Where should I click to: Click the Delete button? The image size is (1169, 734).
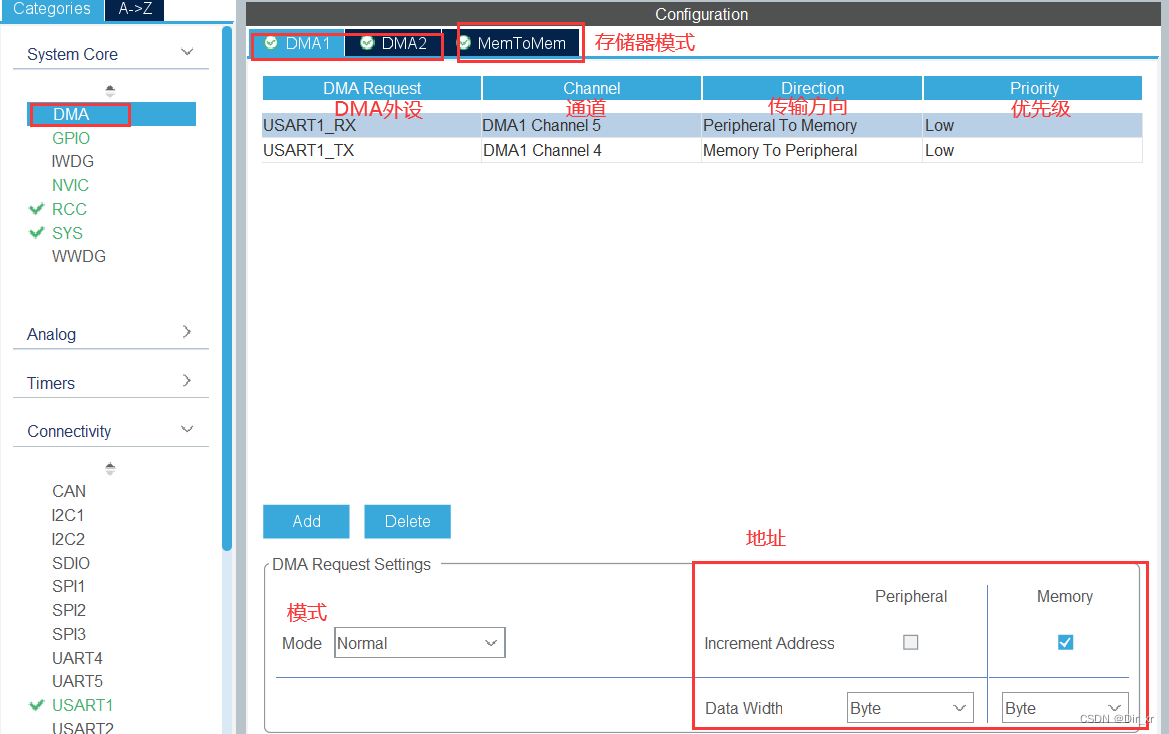click(x=407, y=521)
